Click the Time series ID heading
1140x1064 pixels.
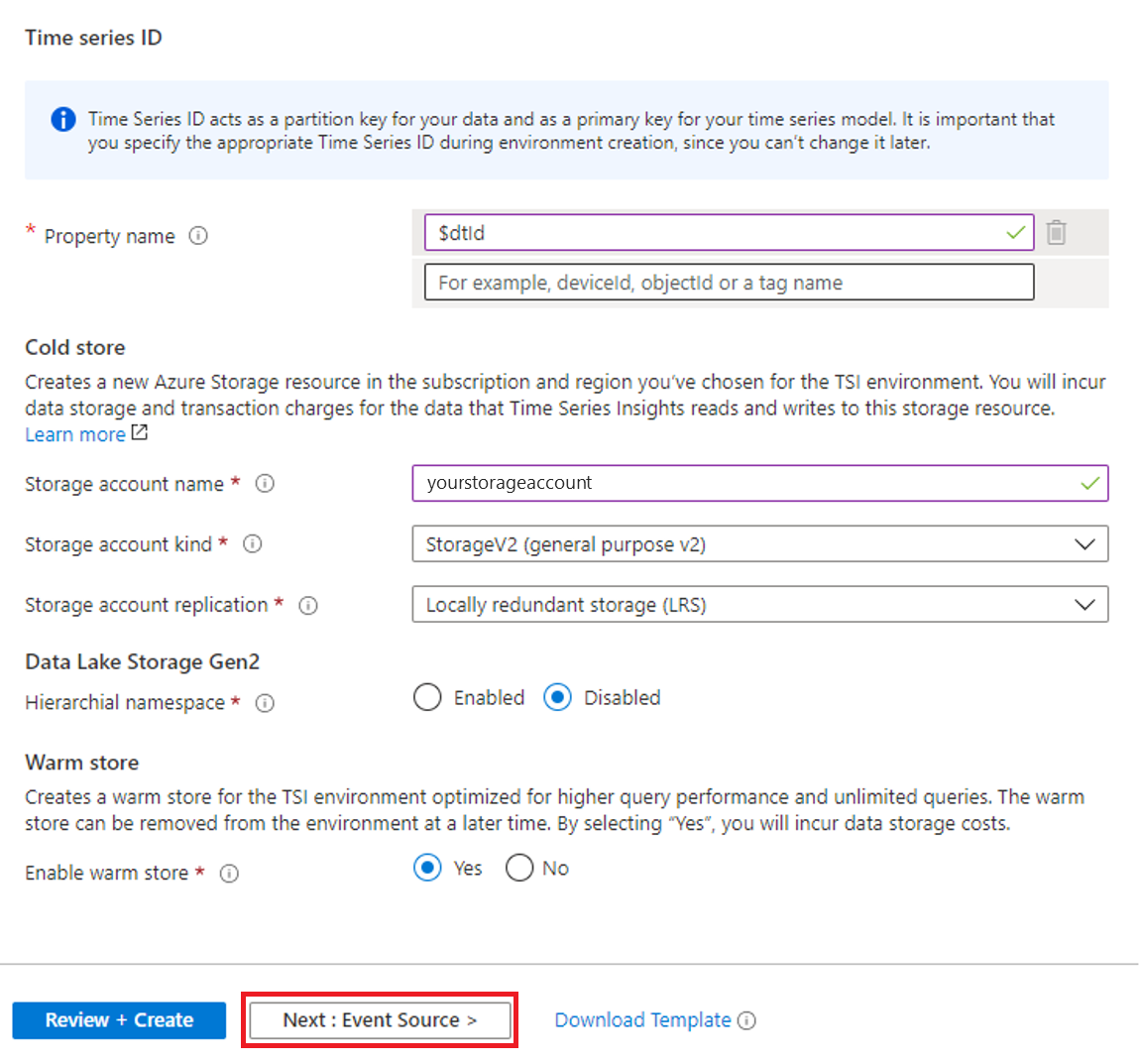pyautogui.click(x=94, y=38)
